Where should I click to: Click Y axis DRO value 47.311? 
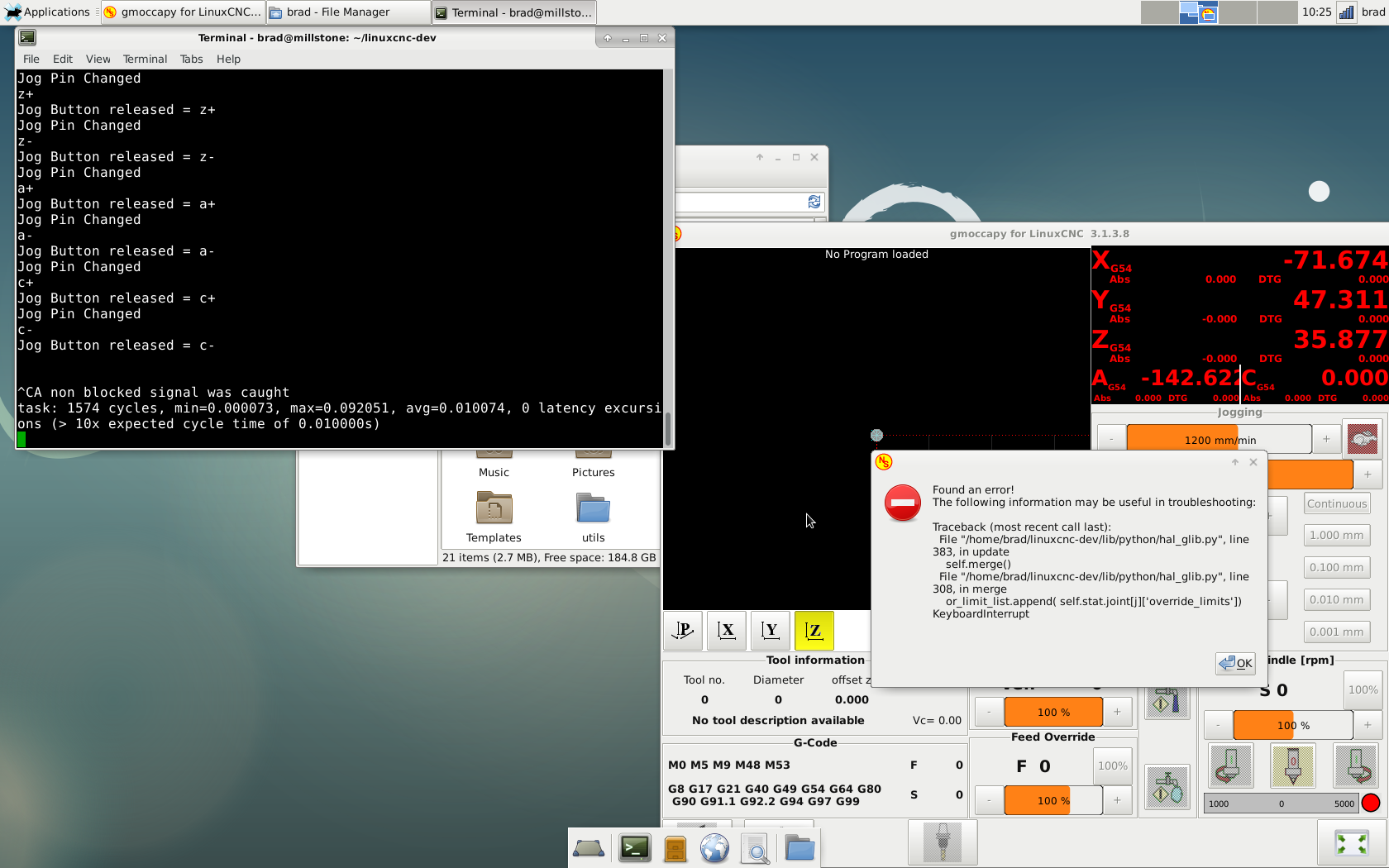click(x=1339, y=300)
